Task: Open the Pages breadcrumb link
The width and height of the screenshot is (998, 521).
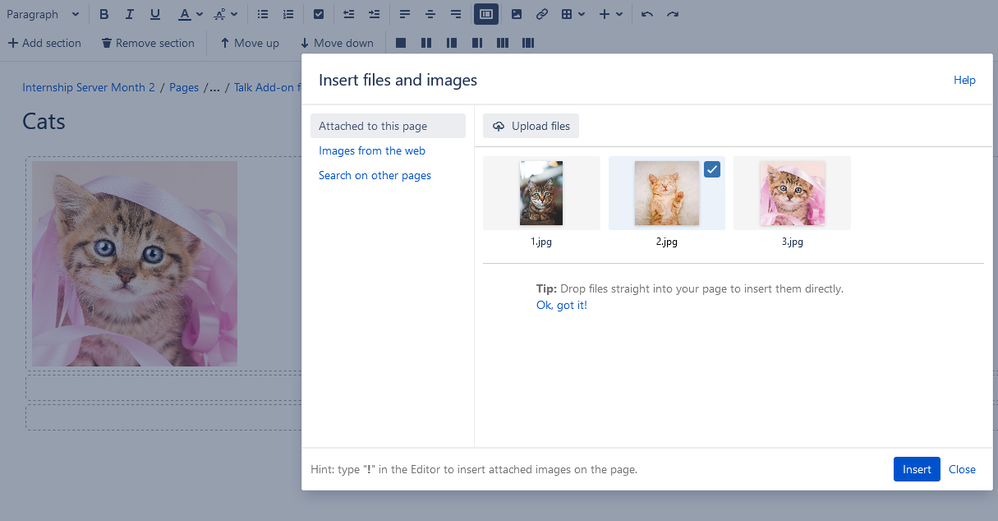Action: 184,88
